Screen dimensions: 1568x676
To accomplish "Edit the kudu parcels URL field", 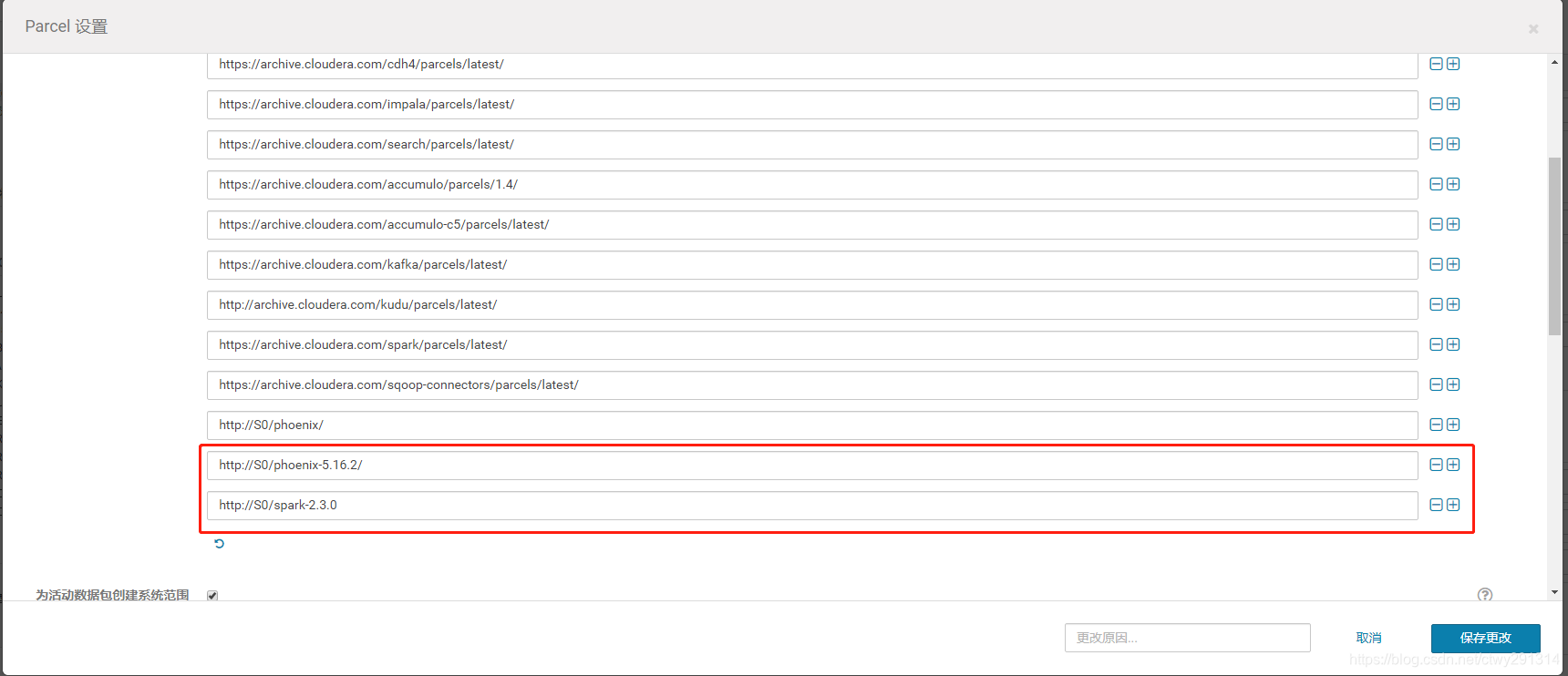I will pos(812,305).
